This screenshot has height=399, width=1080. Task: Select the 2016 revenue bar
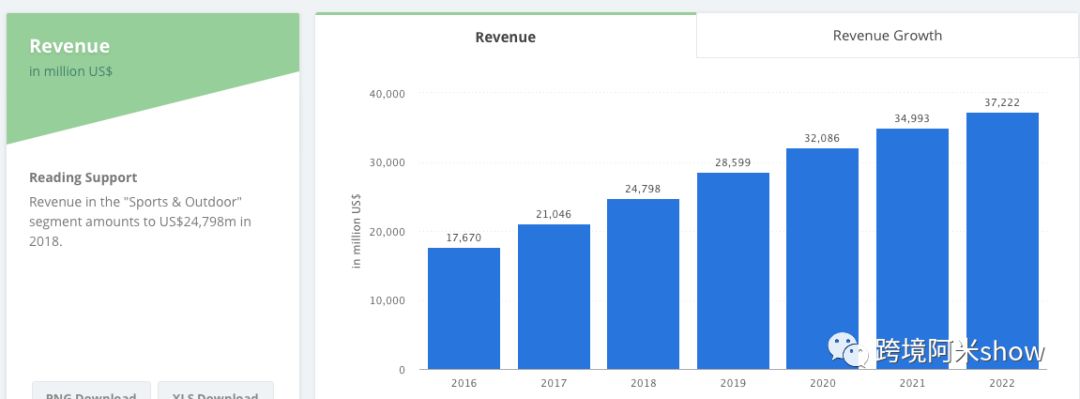tap(464, 308)
